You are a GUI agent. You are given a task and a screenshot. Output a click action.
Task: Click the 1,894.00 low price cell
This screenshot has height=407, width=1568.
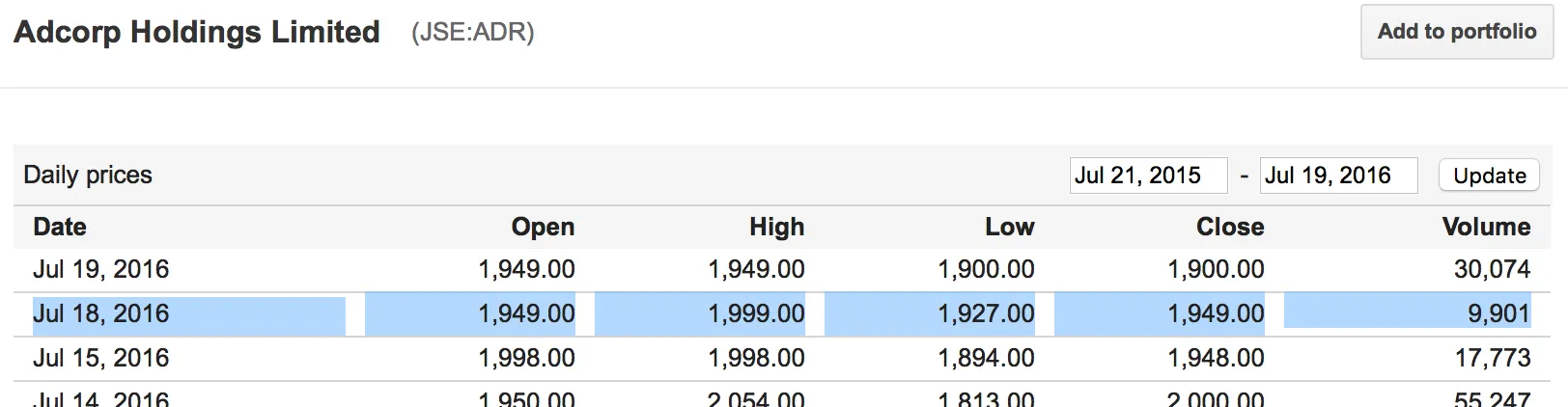(986, 358)
